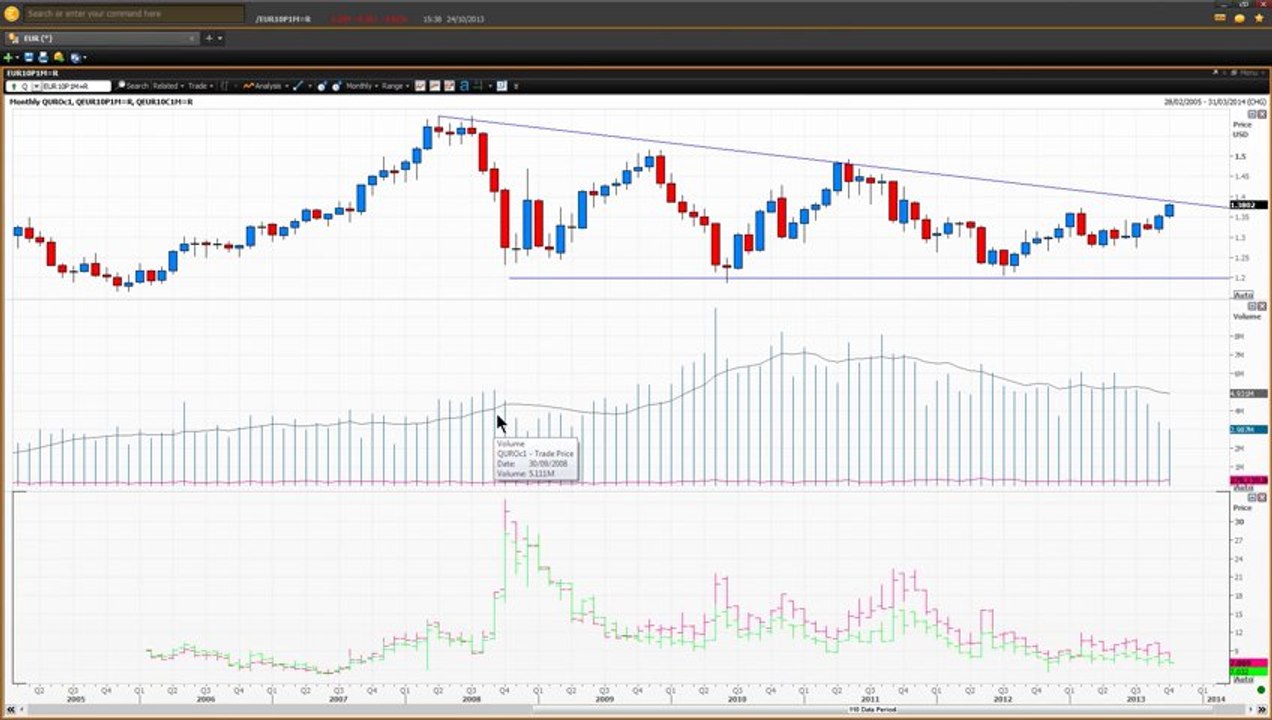The image size is (1272, 720).
Task: Click the horizontal scrollbar below the chart
Action: click(636, 709)
